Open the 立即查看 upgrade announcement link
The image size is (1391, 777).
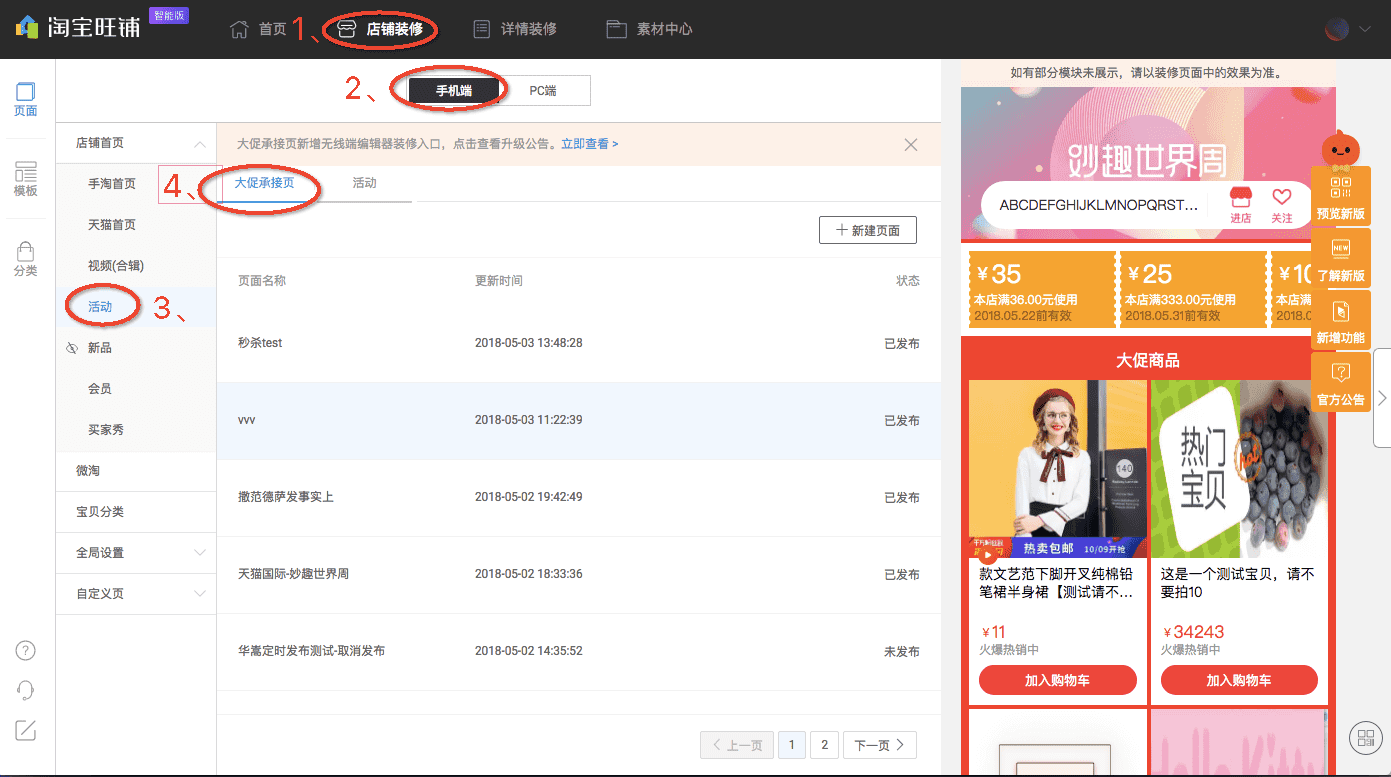585,143
